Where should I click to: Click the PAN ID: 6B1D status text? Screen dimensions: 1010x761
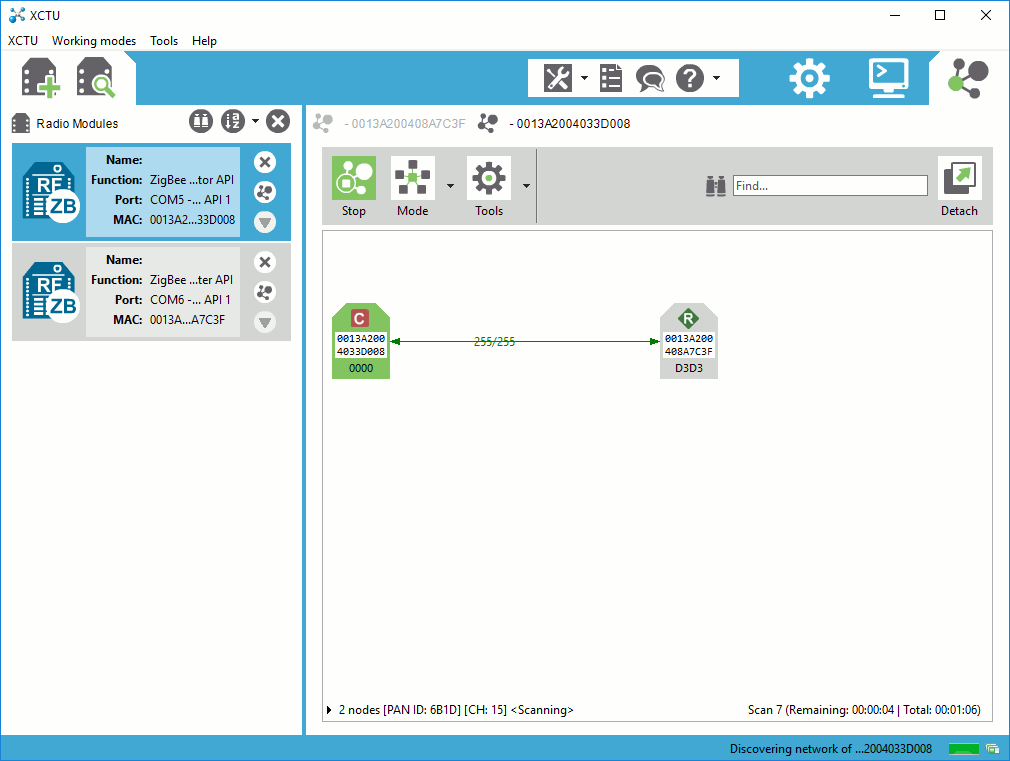(422, 709)
